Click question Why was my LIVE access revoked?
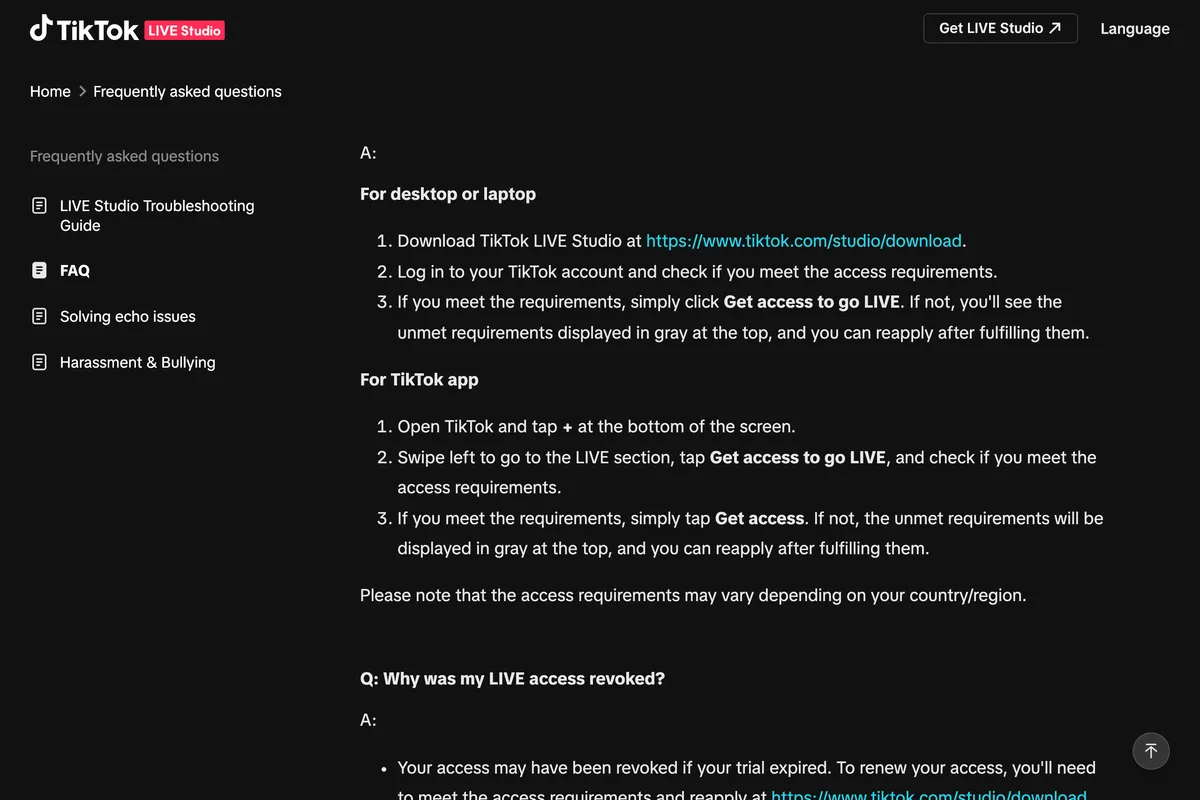The width and height of the screenshot is (1200, 800). point(512,678)
